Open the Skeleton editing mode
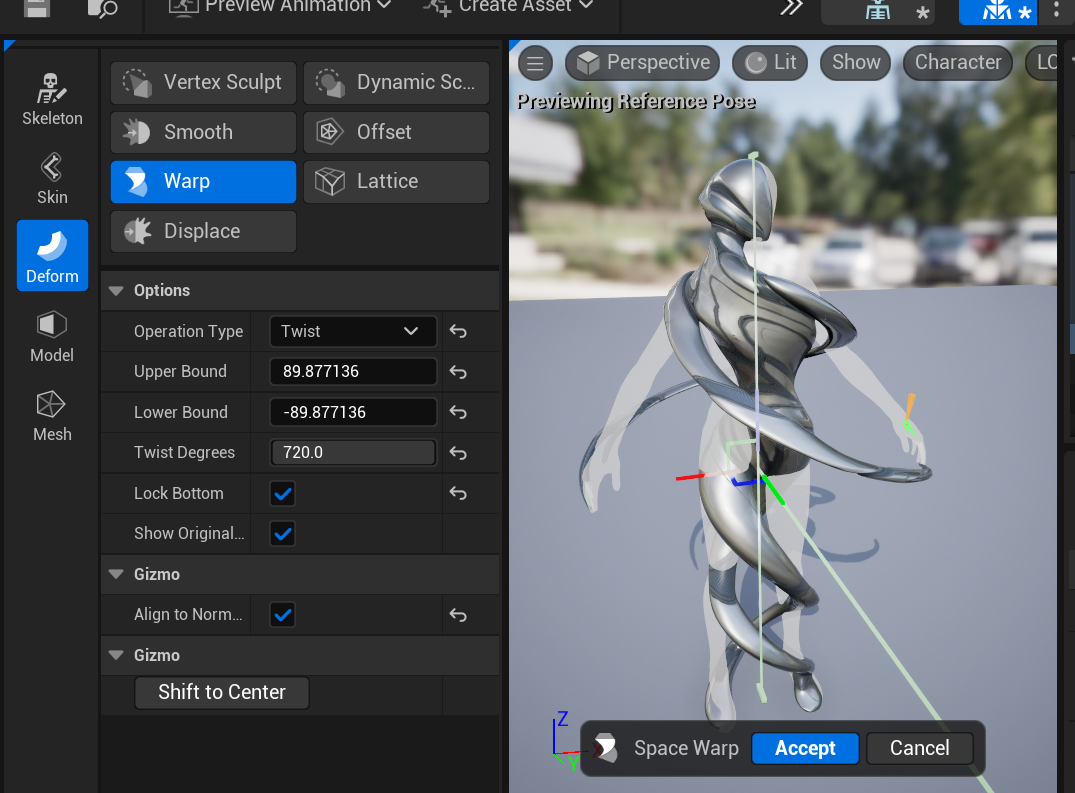 (x=52, y=99)
